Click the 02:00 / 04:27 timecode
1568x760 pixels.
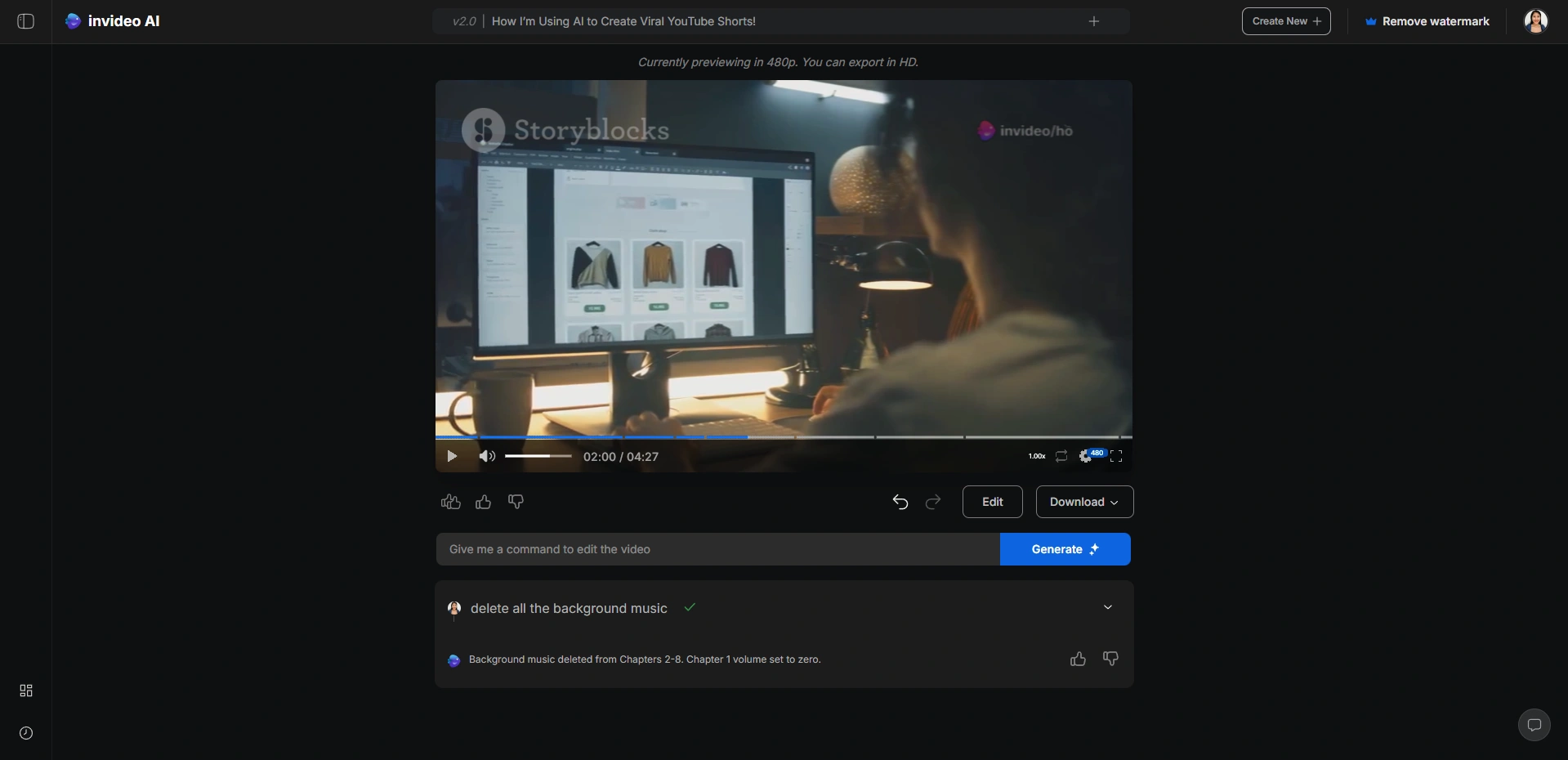pyautogui.click(x=621, y=457)
